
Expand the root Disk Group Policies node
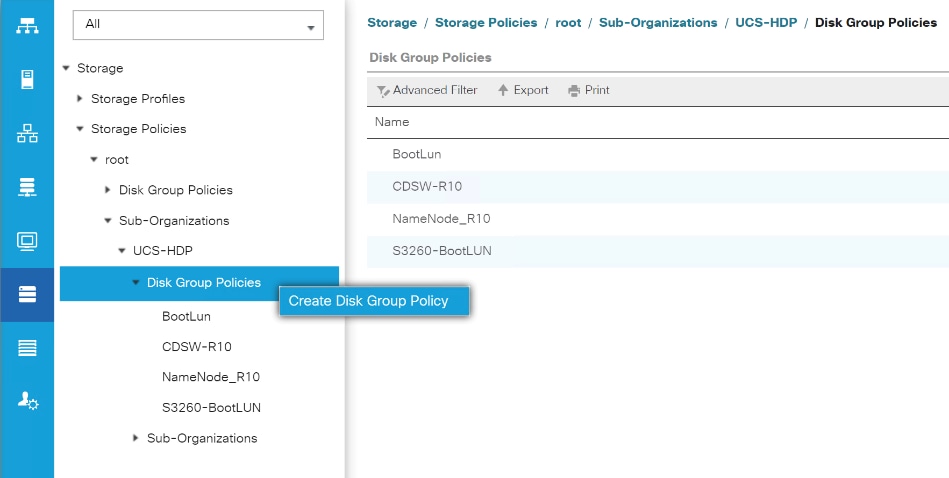pos(109,190)
